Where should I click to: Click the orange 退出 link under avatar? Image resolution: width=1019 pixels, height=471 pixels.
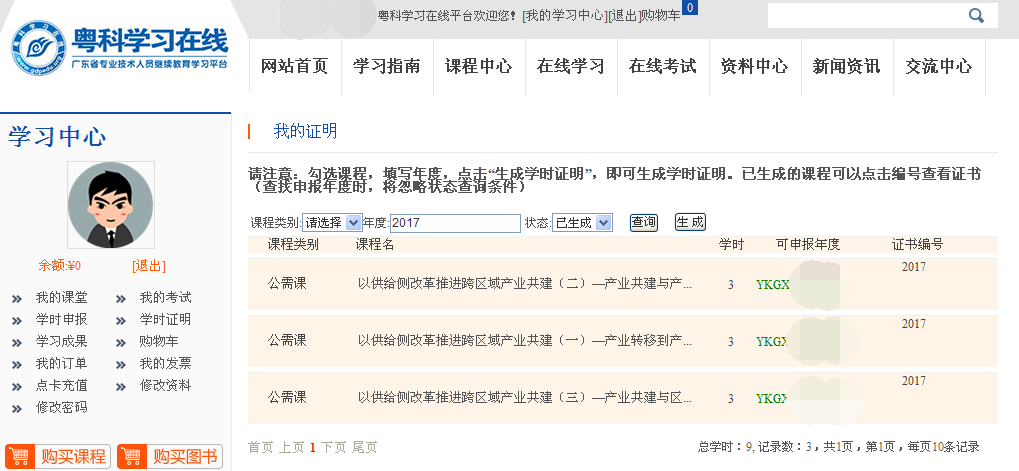(x=148, y=266)
